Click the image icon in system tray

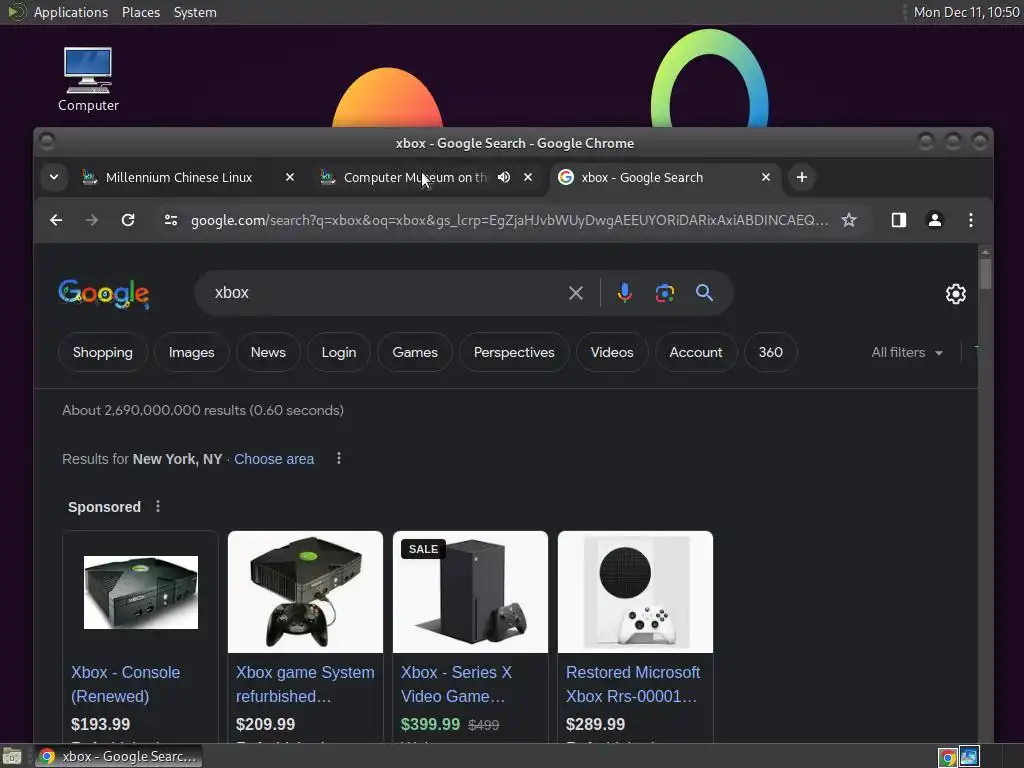(969, 756)
